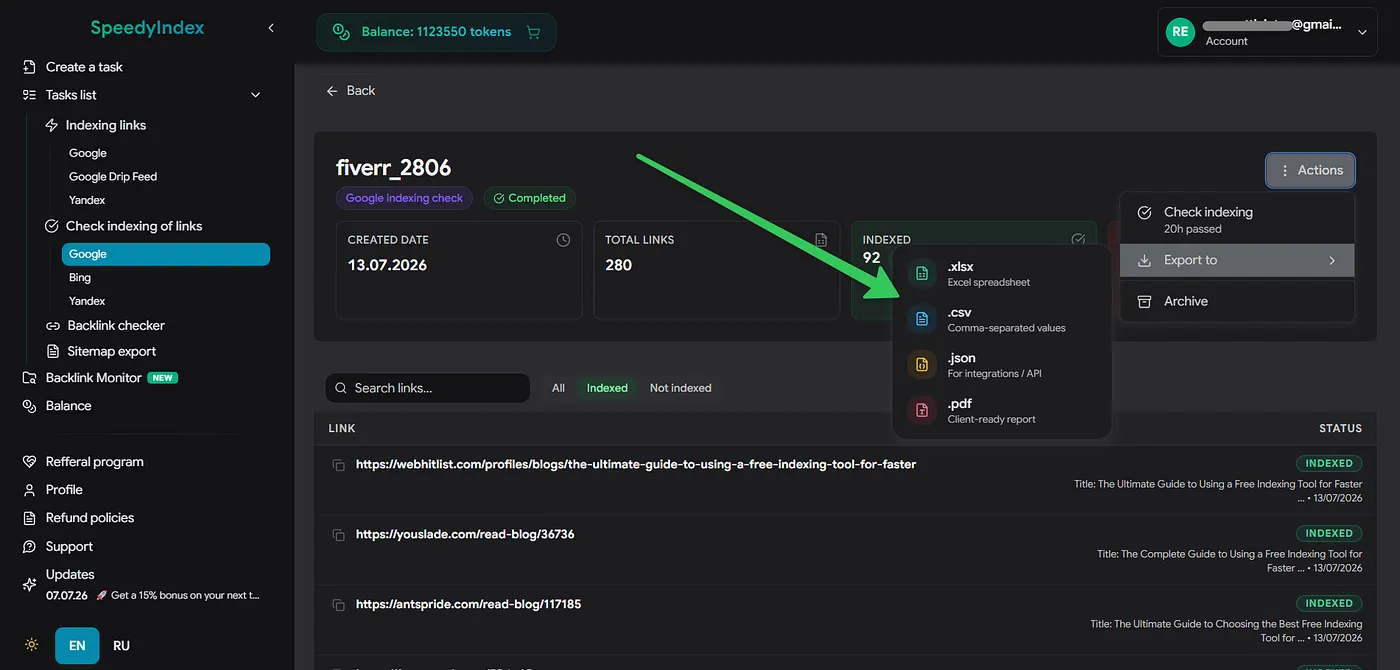Open the 07.07.26 update bonus notice
The height and width of the screenshot is (670, 1400).
pyautogui.click(x=153, y=595)
